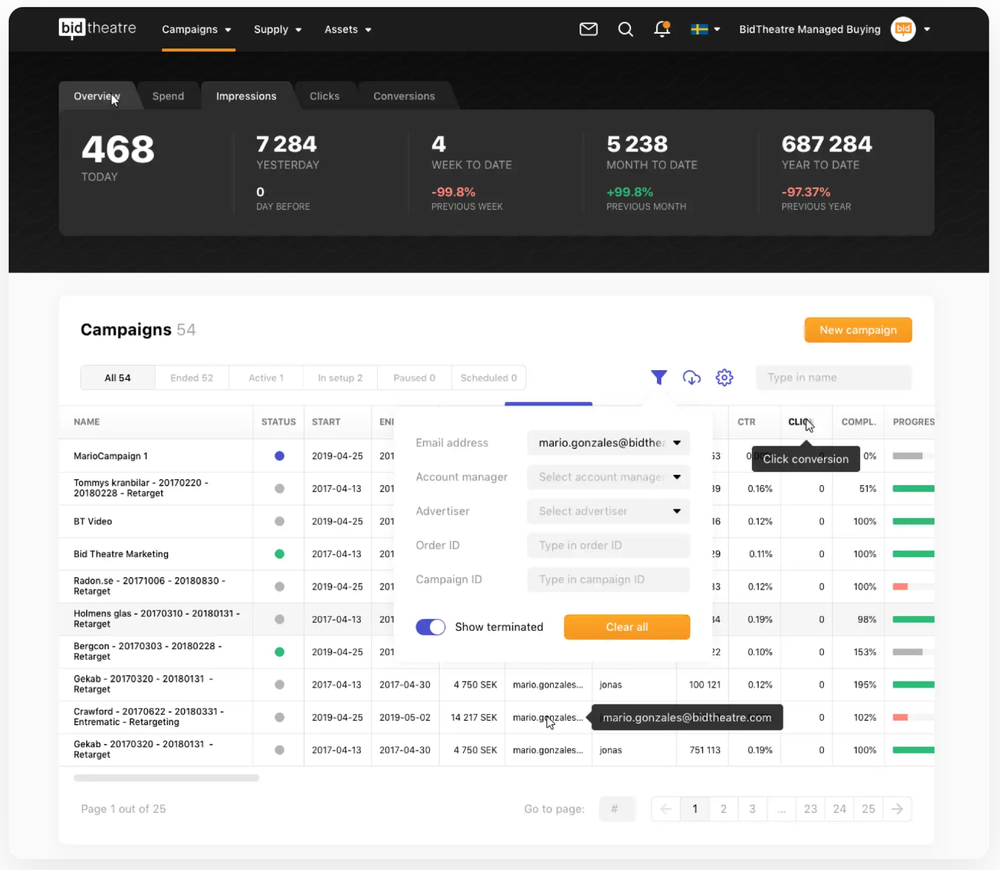Go to page 25

coord(869,809)
